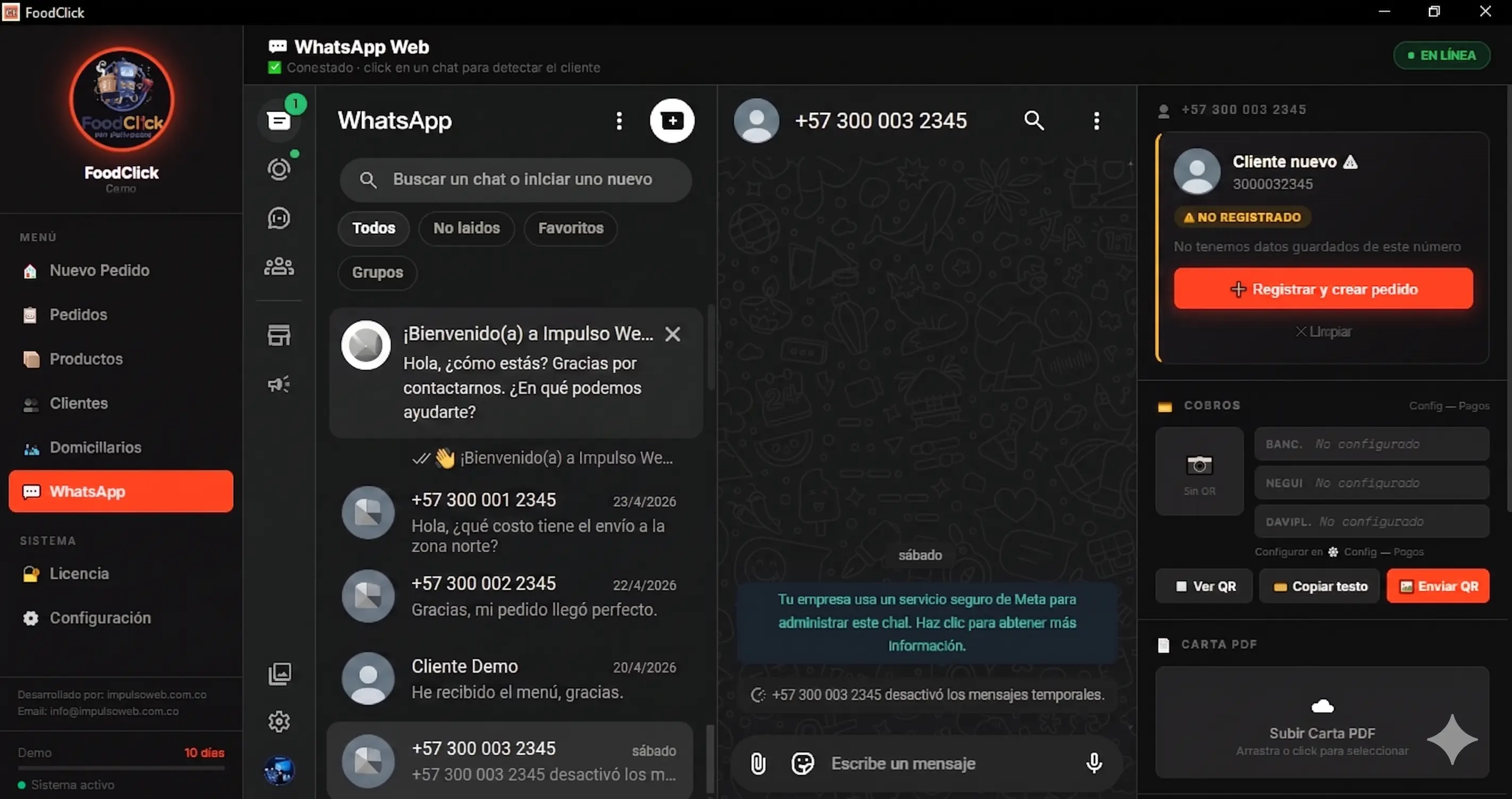
Task: Open the Chats icon with the unread badge
Action: pos(279,121)
